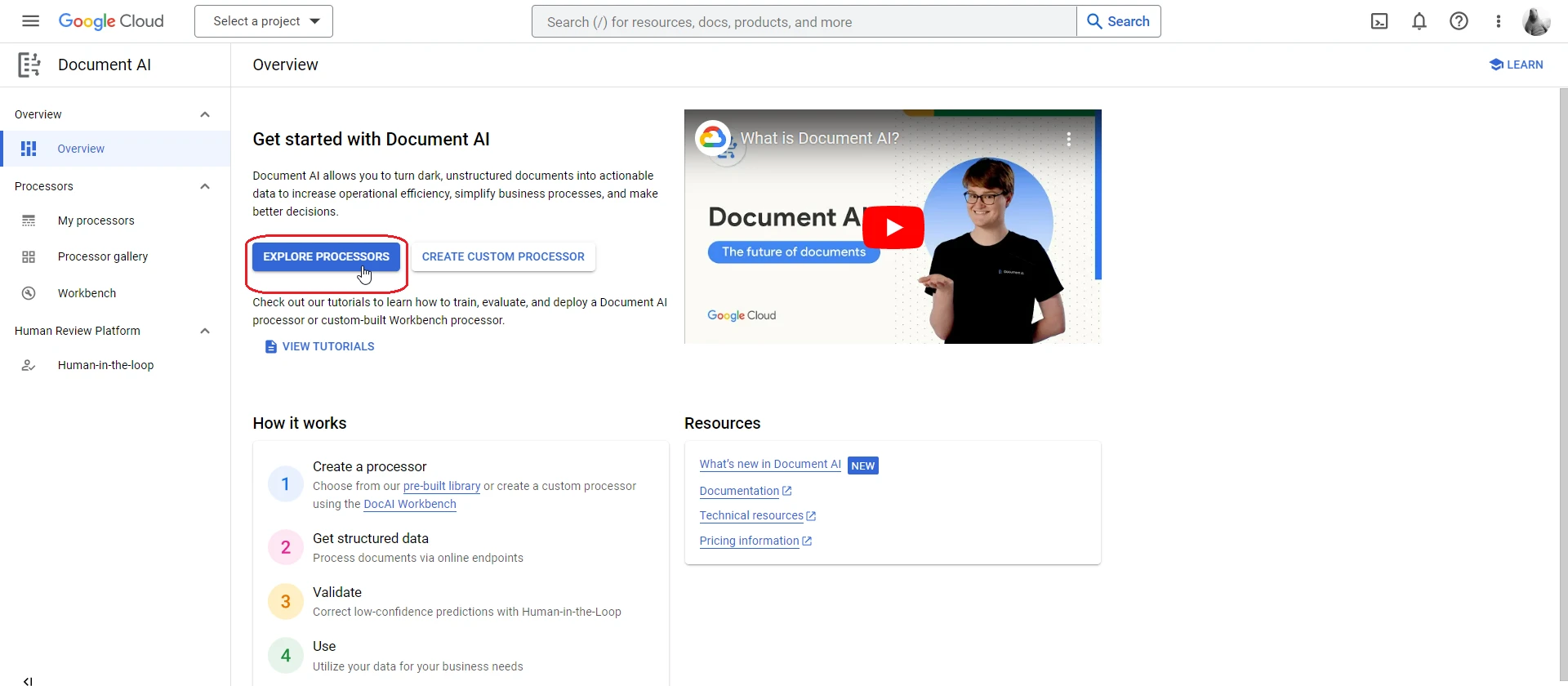Screen dimensions: 1568x686
Task: Click the external link icon beside Pricing information
Action: (x=807, y=541)
